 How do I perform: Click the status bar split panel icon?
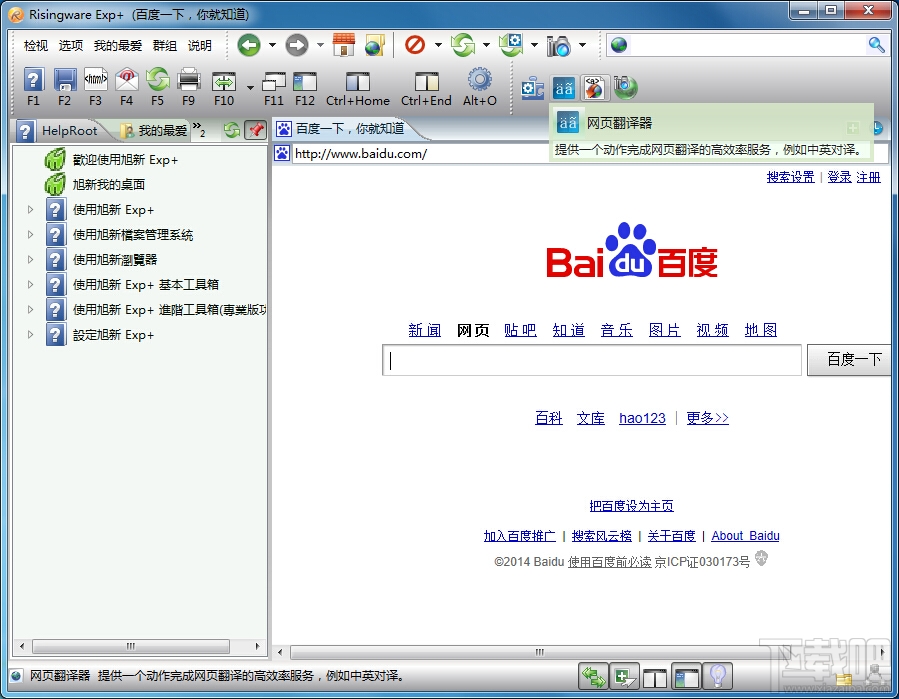coord(655,677)
